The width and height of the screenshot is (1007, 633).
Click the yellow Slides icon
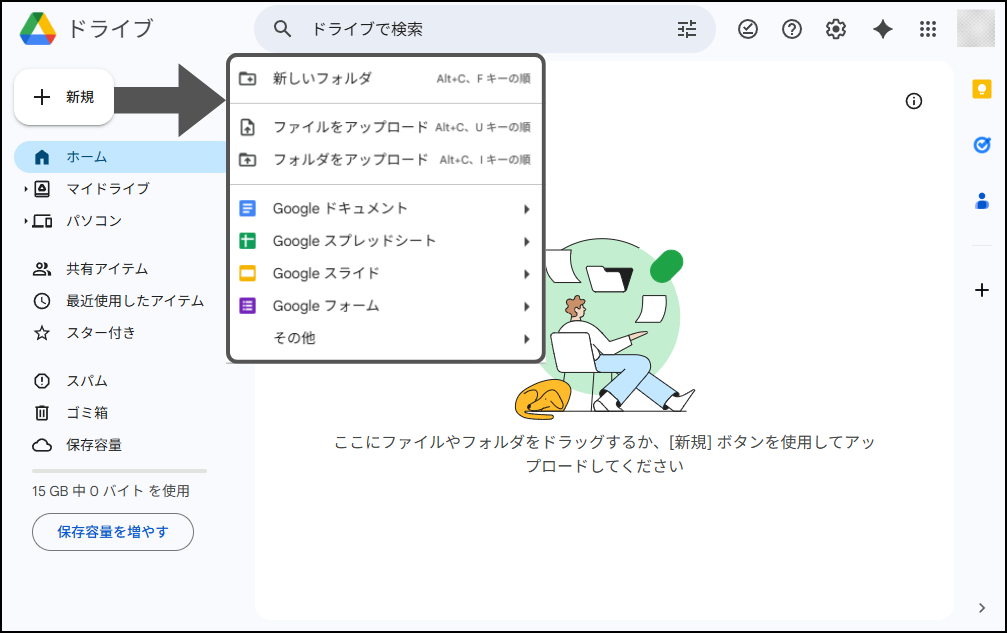[247, 273]
